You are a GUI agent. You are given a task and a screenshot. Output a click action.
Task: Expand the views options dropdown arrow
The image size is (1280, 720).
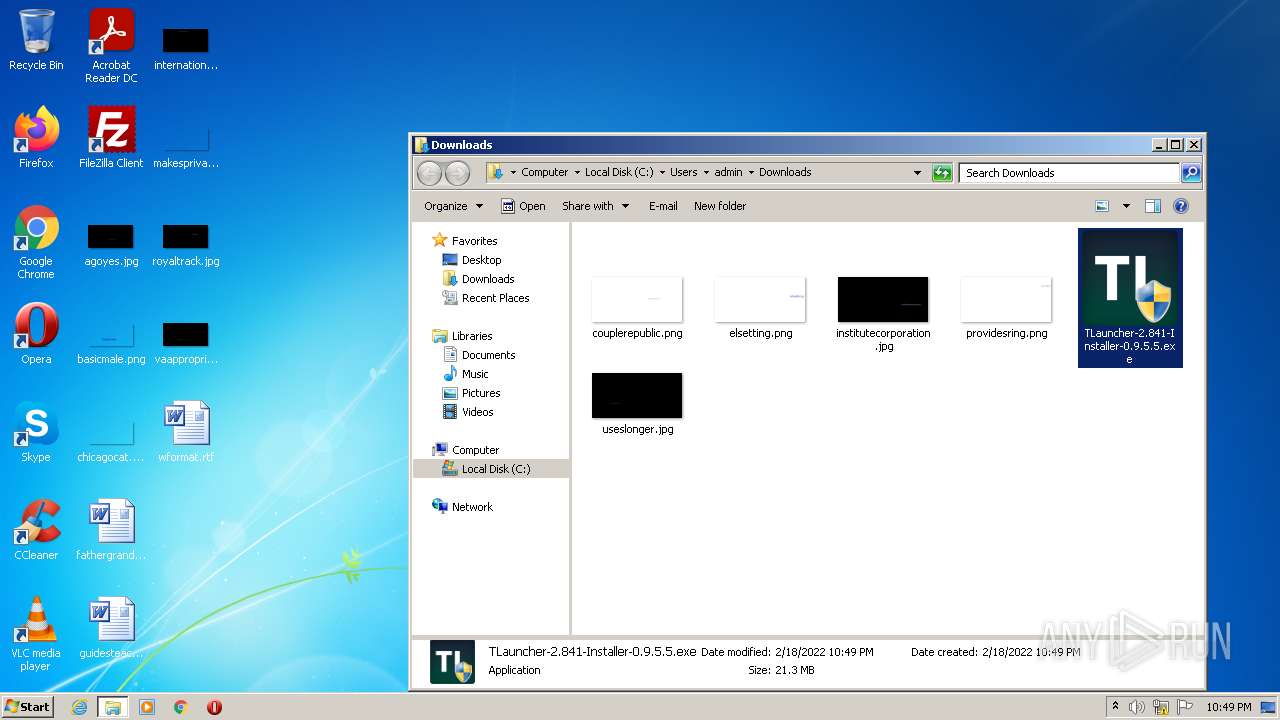point(1126,206)
